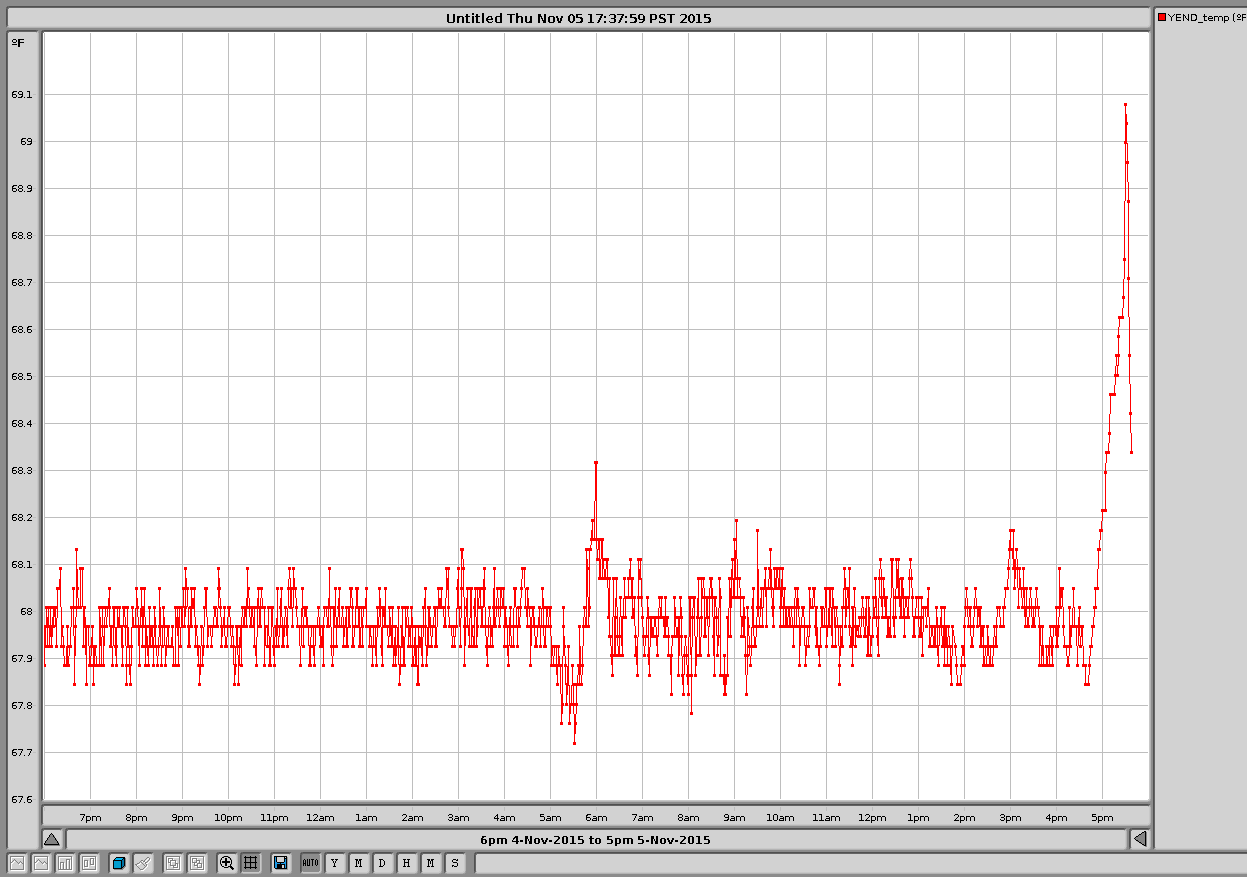The image size is (1247, 877).
Task: Click the date range bar 6pm 4-Nov-2015 to 5pm 5-Nov-2015
Action: [596, 839]
